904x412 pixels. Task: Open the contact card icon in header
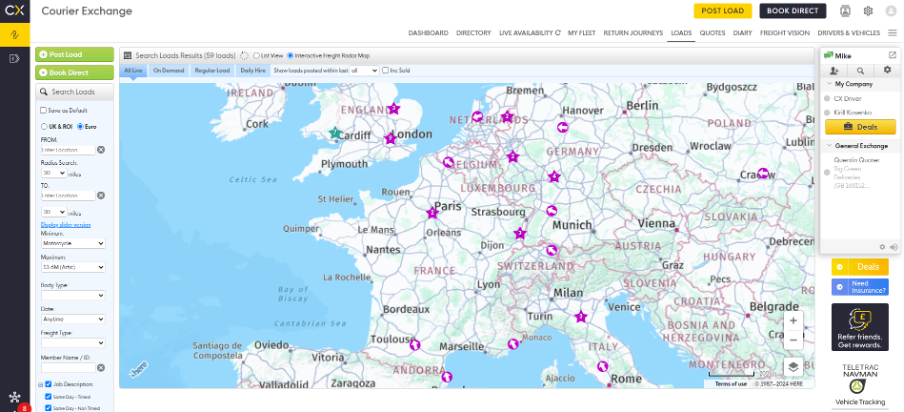[845, 11]
